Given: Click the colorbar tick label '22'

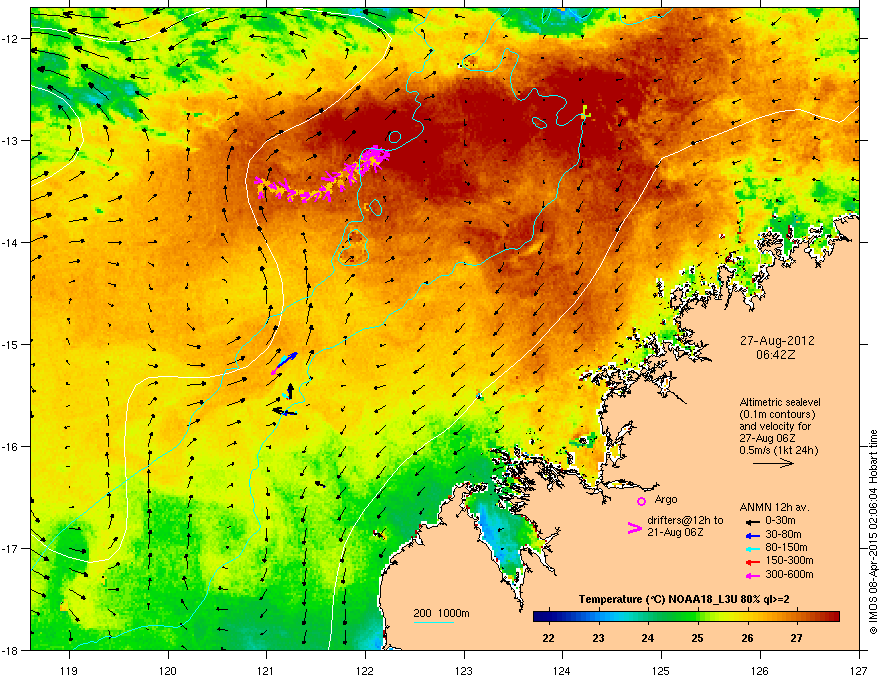Looking at the screenshot, I should (549, 638).
